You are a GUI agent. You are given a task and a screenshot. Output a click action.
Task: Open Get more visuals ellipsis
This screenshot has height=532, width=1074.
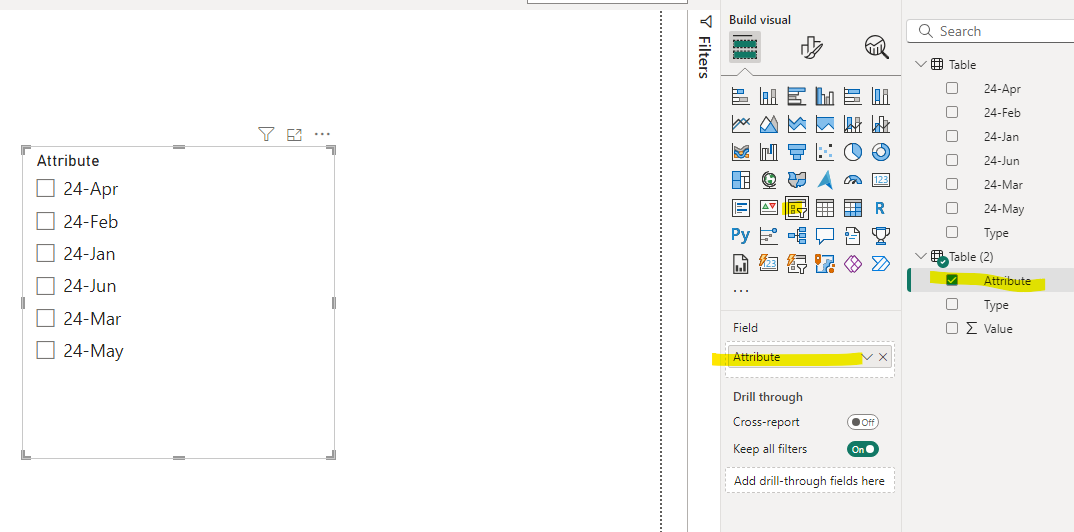741,290
